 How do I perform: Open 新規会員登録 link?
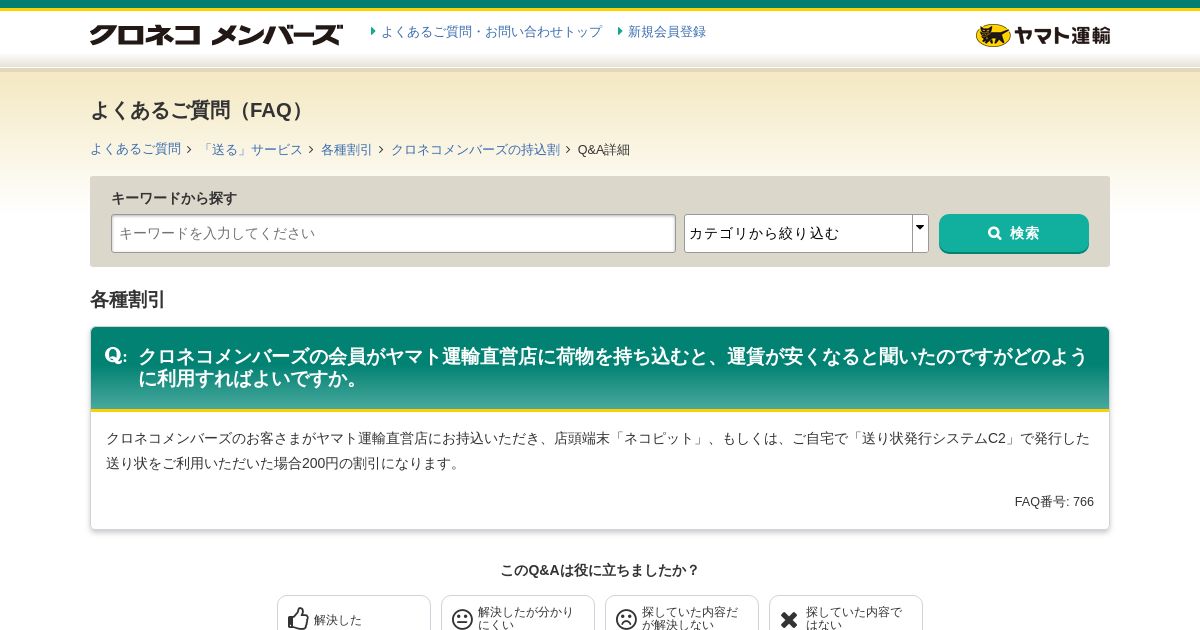click(667, 32)
